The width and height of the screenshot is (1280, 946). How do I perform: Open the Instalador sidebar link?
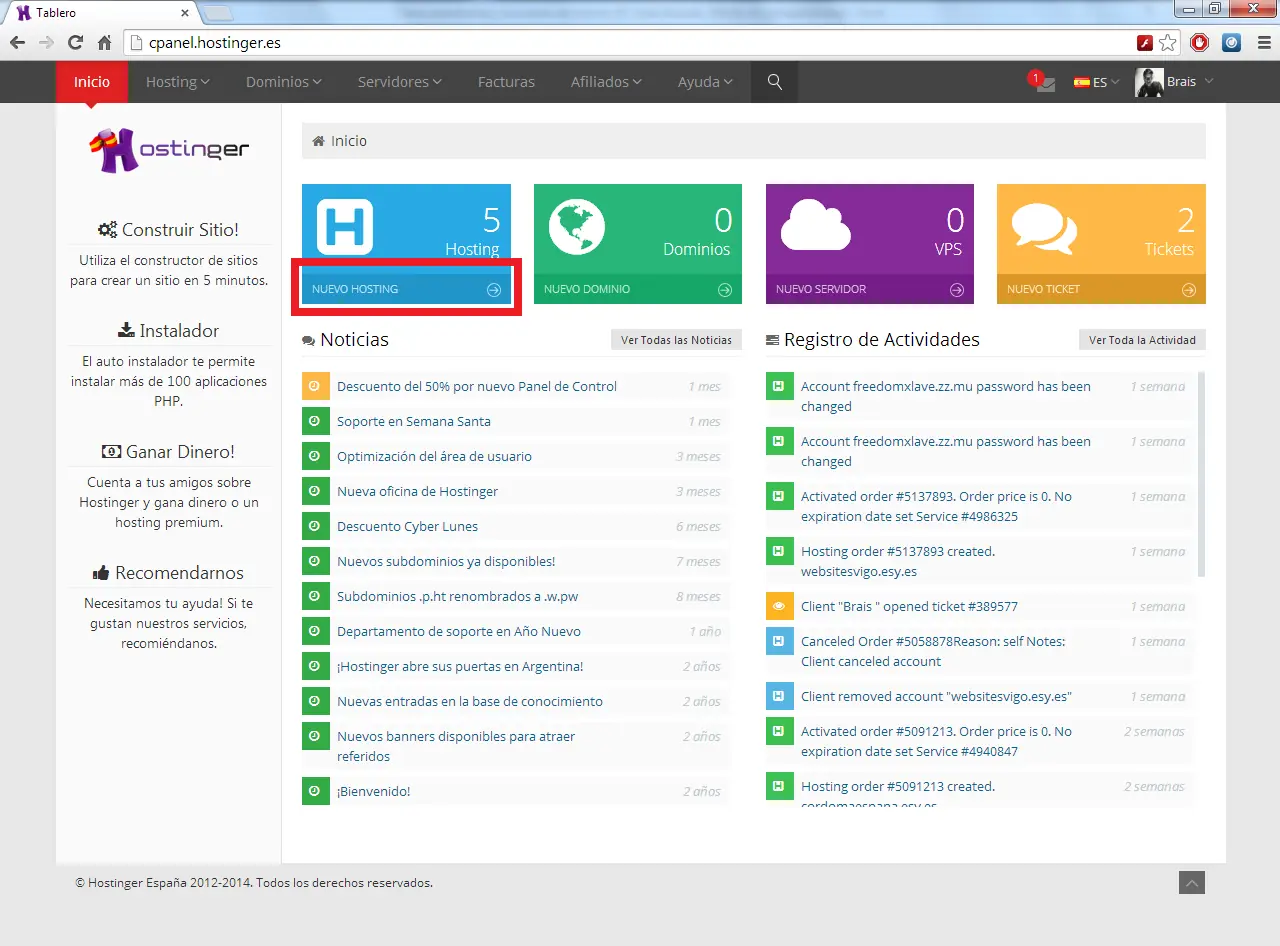click(x=168, y=331)
